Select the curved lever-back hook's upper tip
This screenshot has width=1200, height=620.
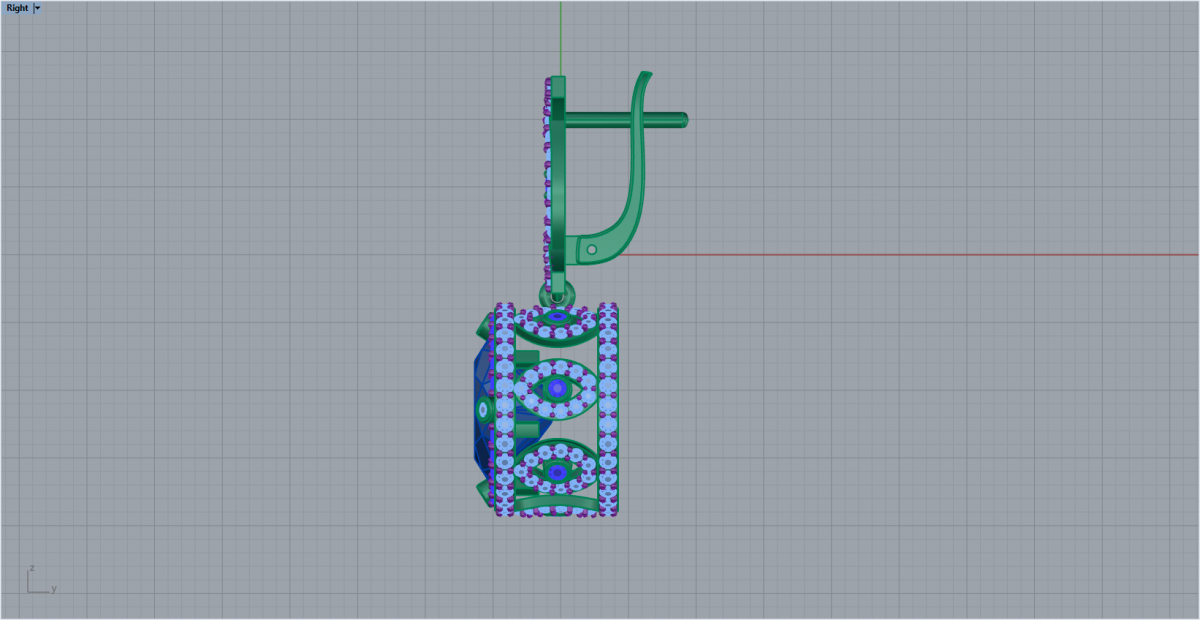645,78
